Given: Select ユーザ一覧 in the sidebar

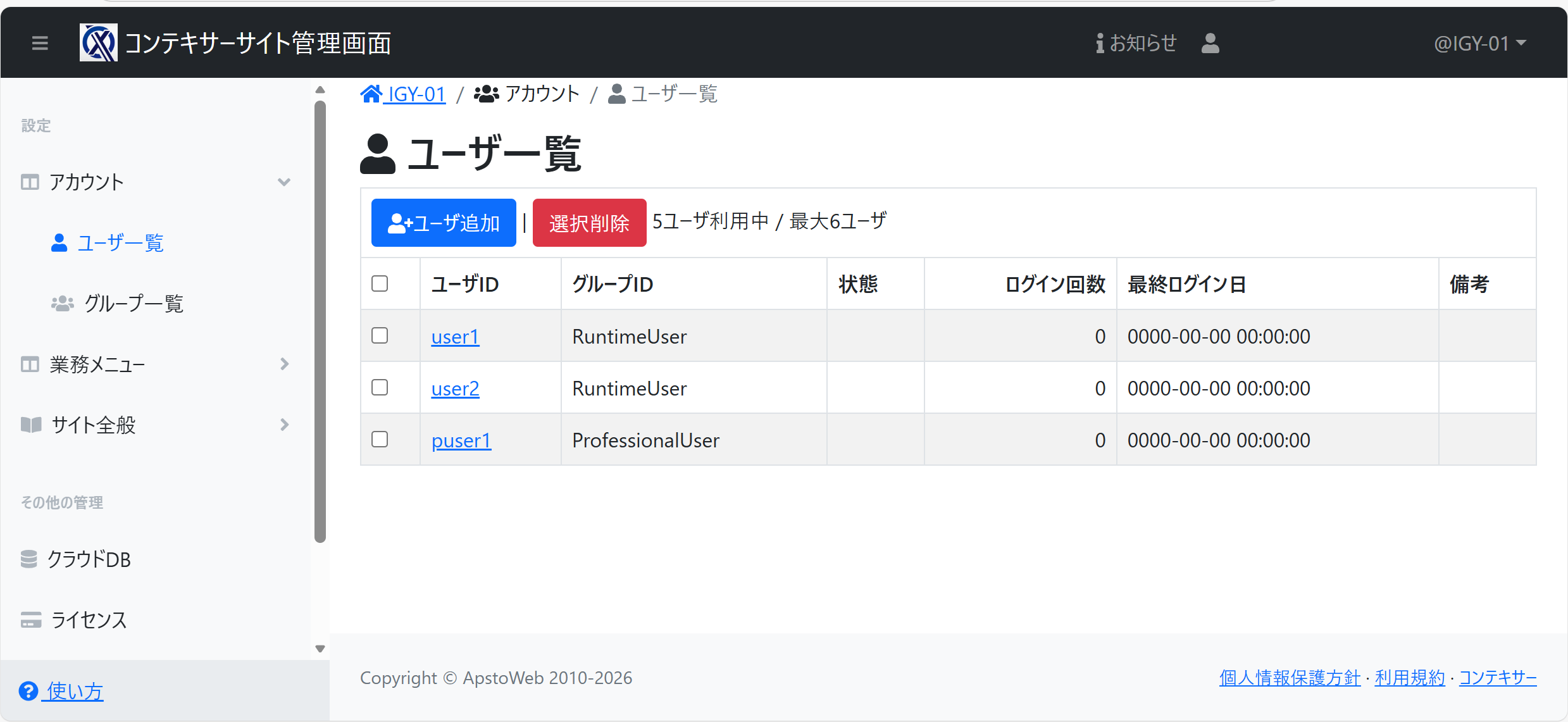Looking at the screenshot, I should point(120,243).
